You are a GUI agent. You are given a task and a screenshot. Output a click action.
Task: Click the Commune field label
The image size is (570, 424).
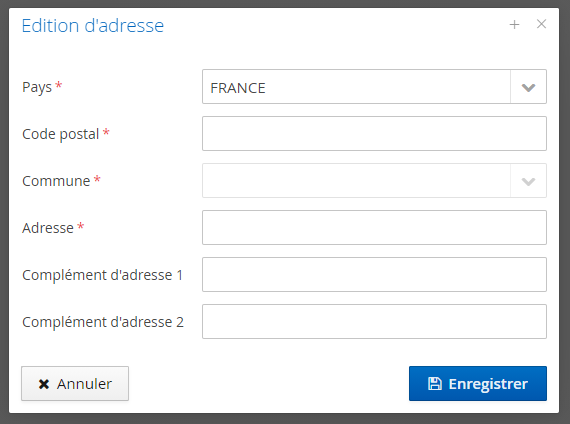tap(56, 181)
